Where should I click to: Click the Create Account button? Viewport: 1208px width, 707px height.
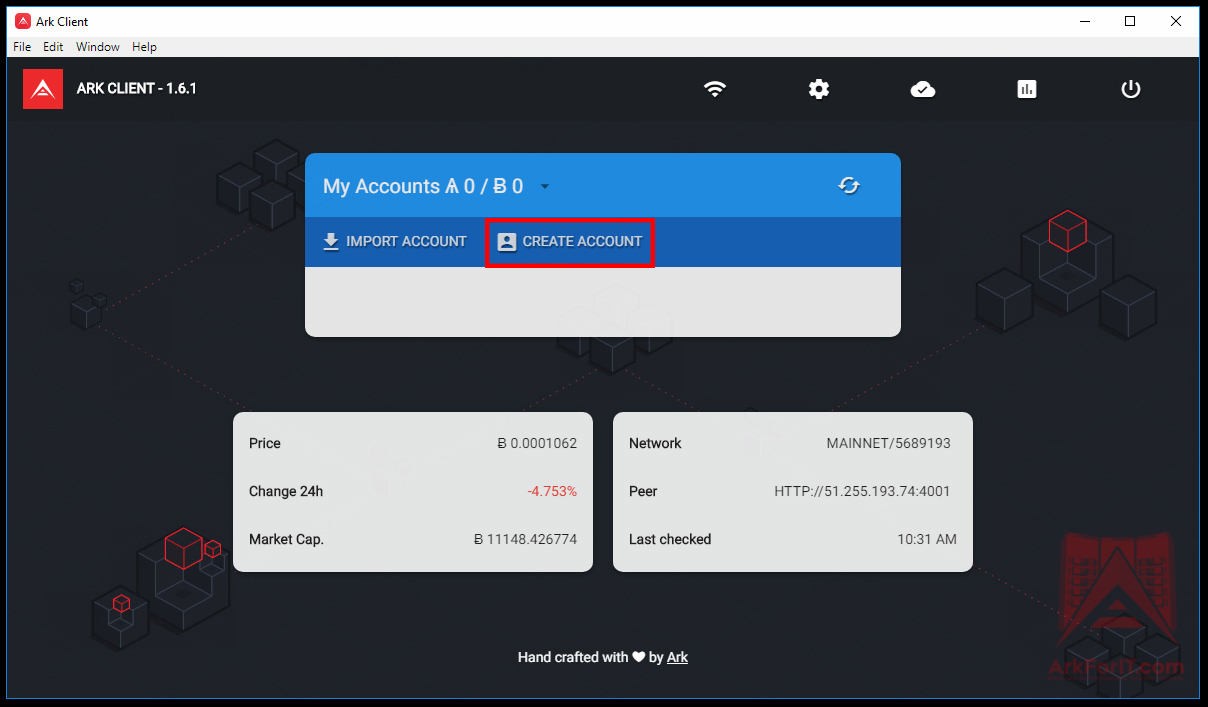(x=570, y=242)
